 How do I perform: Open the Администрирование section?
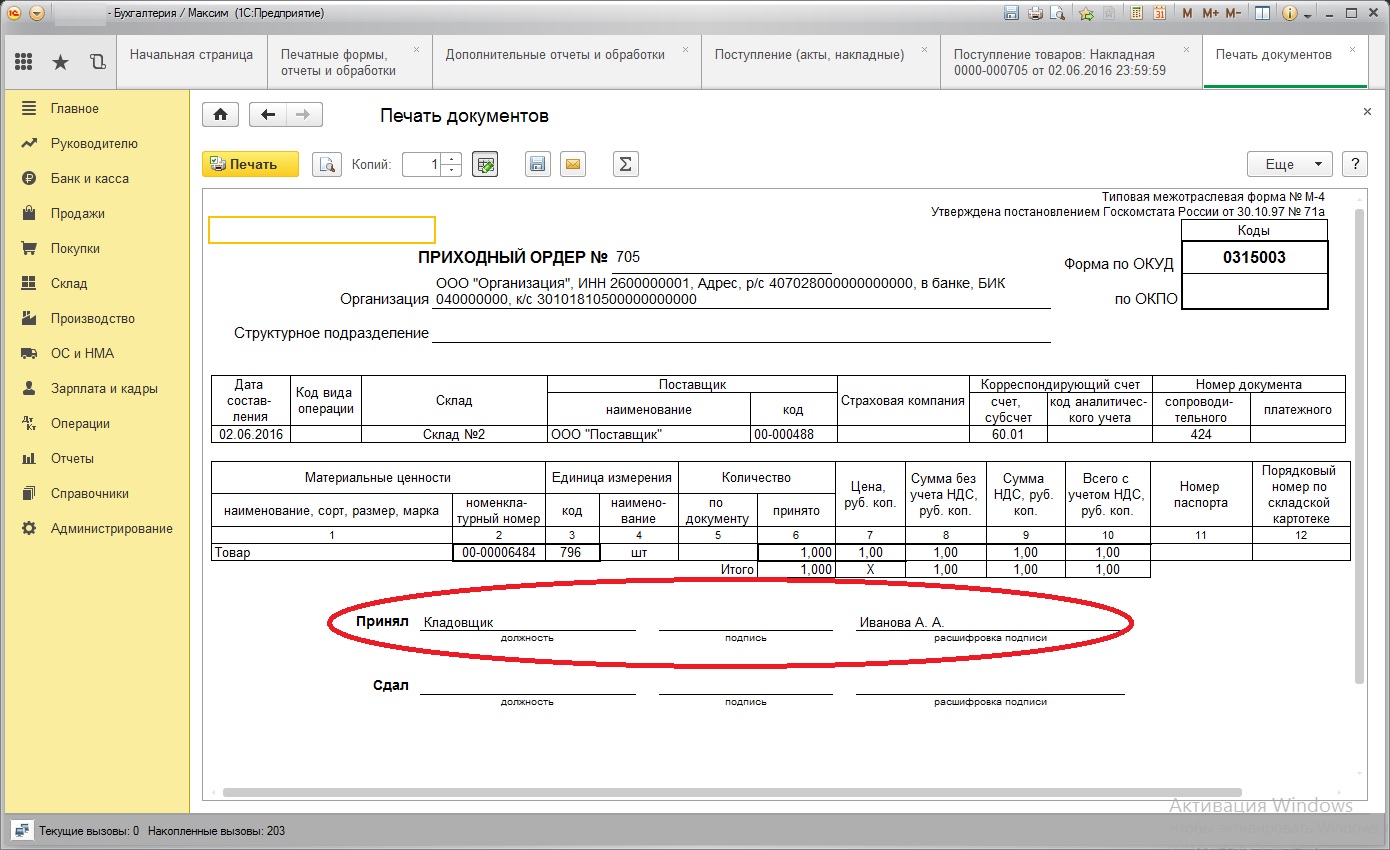click(x=95, y=528)
